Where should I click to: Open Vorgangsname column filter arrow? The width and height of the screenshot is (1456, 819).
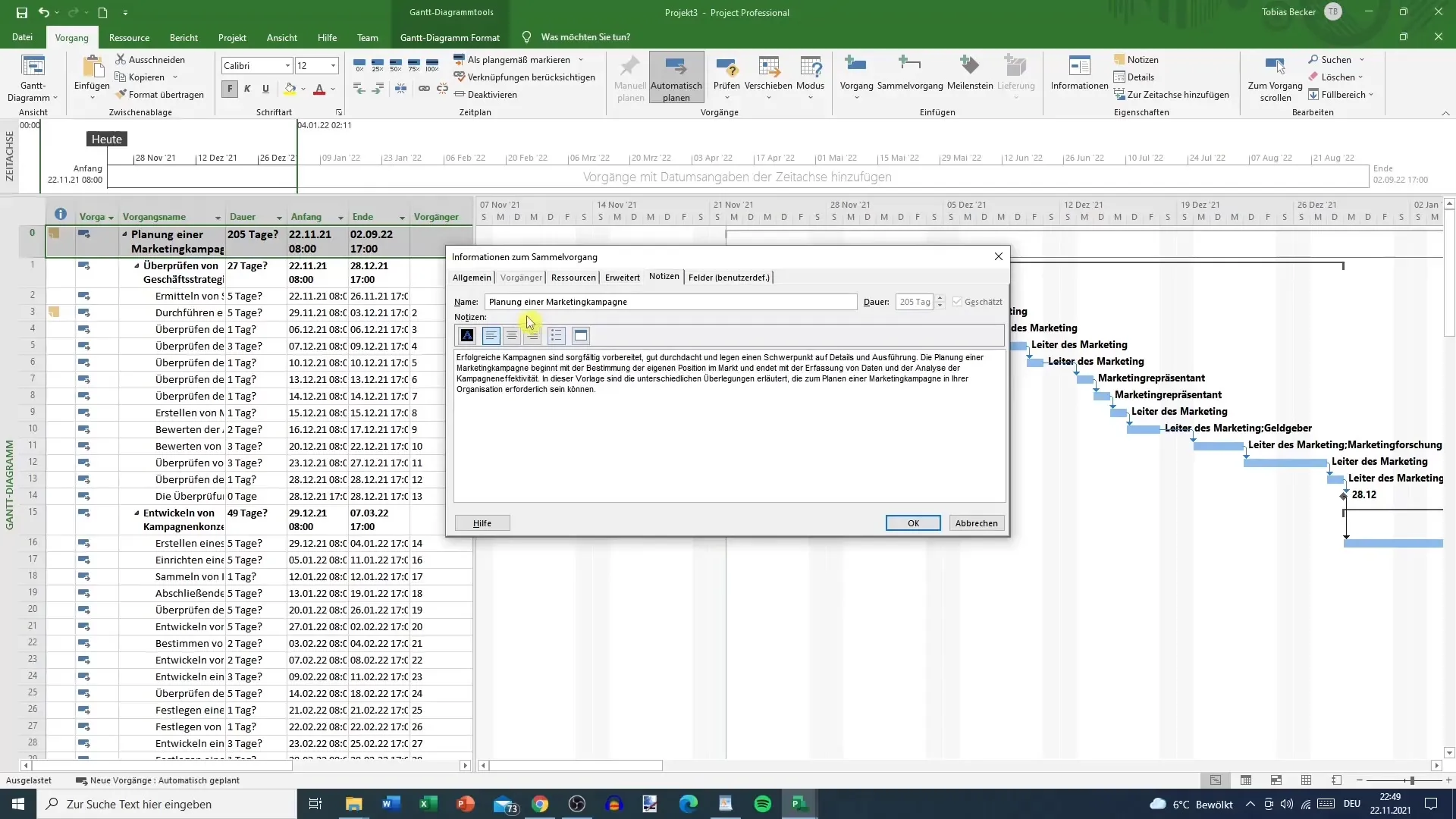[x=218, y=218]
